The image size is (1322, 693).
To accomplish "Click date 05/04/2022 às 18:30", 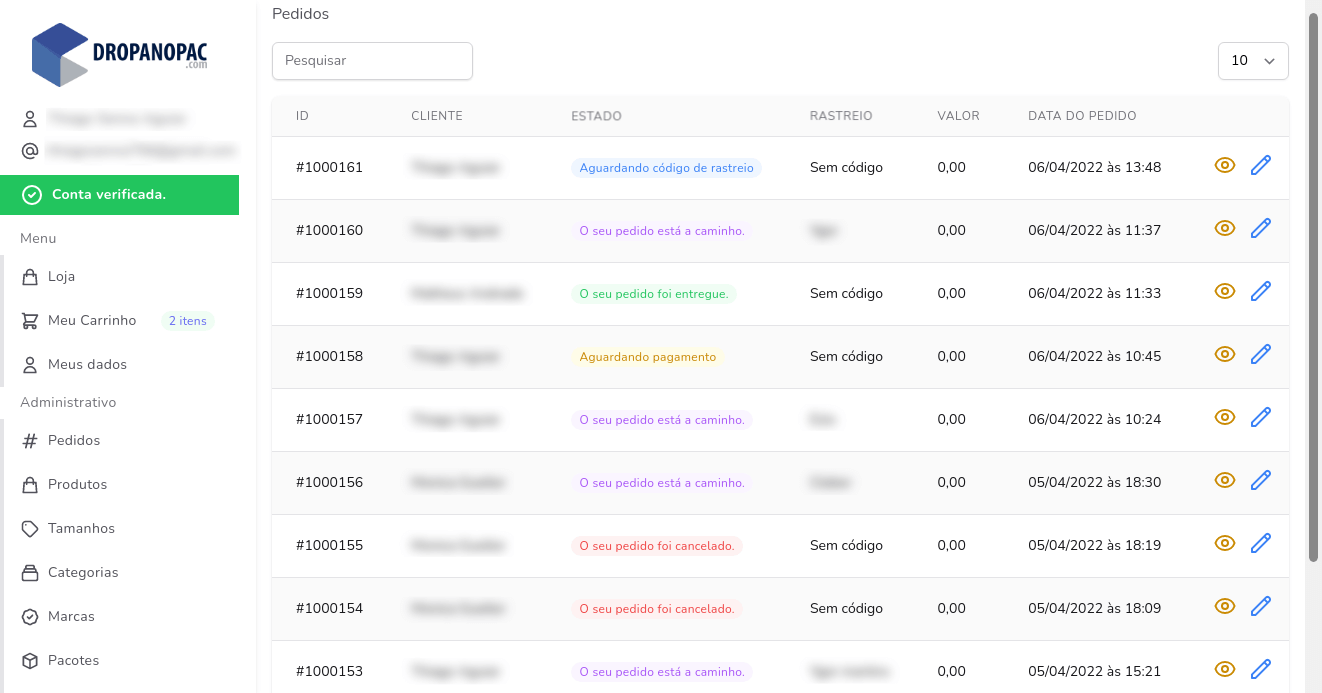I will [x=1094, y=482].
